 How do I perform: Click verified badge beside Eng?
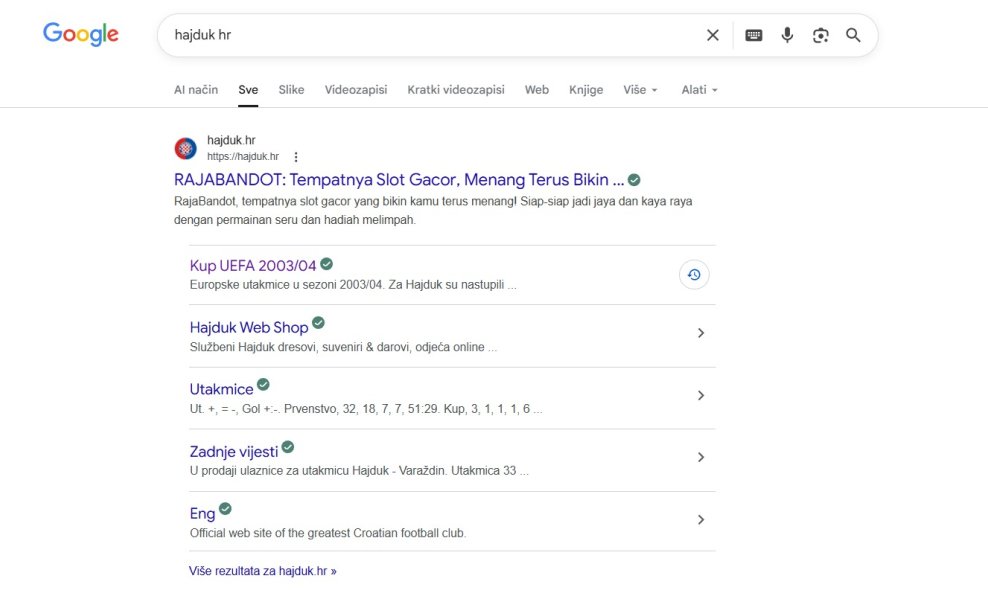225,509
